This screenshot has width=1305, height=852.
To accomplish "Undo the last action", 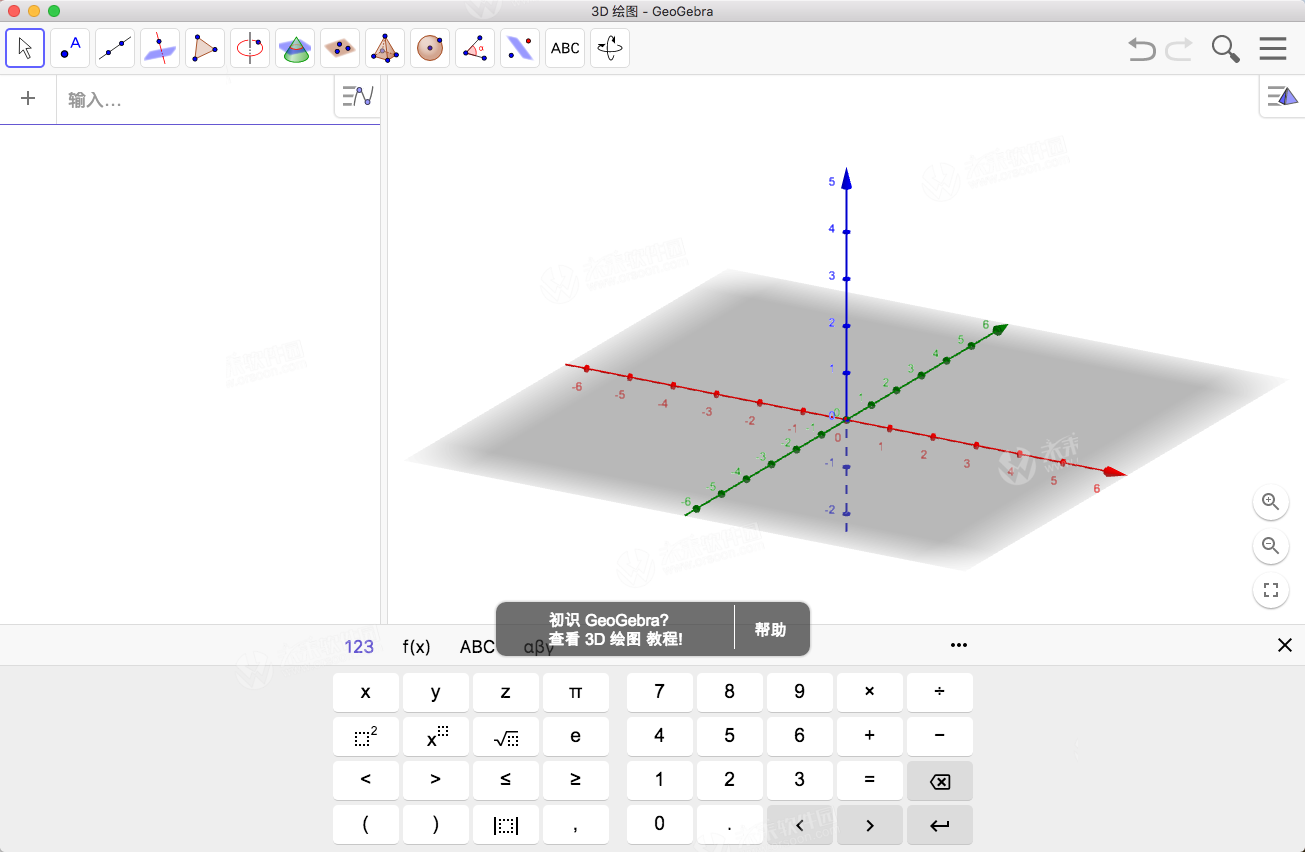I will (x=1142, y=49).
